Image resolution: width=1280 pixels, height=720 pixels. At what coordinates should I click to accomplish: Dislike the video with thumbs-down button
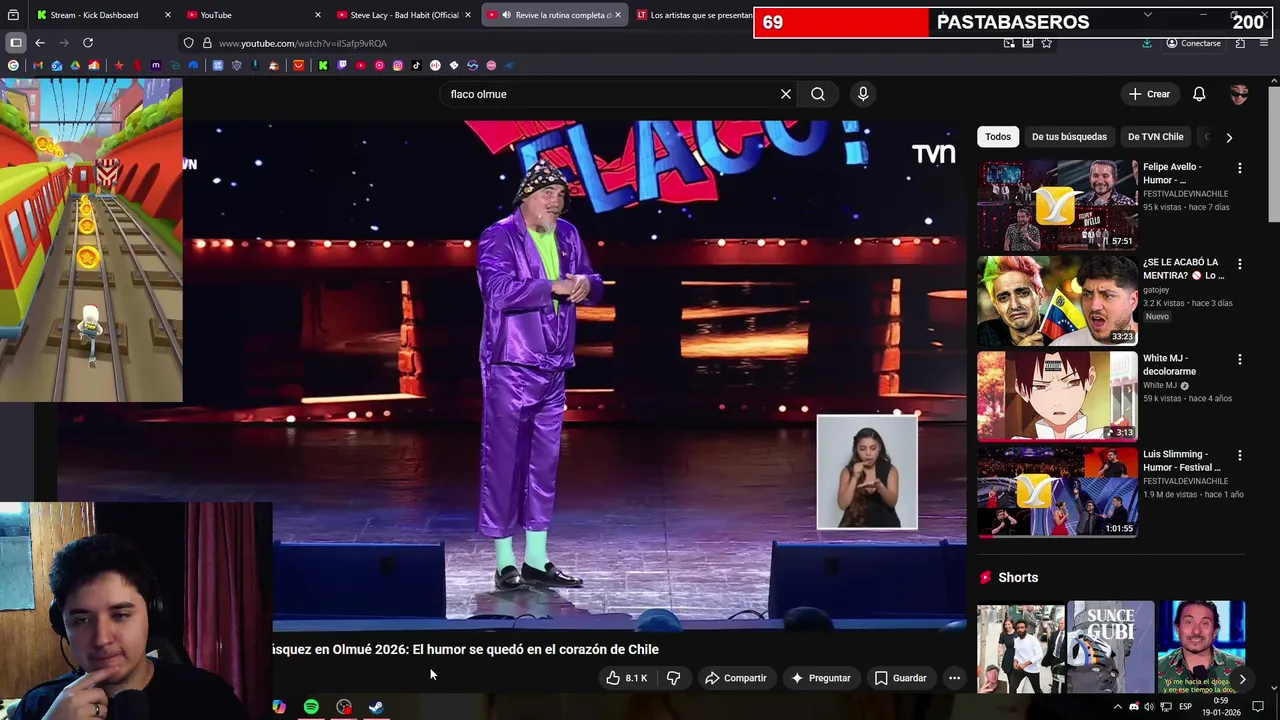(x=673, y=678)
